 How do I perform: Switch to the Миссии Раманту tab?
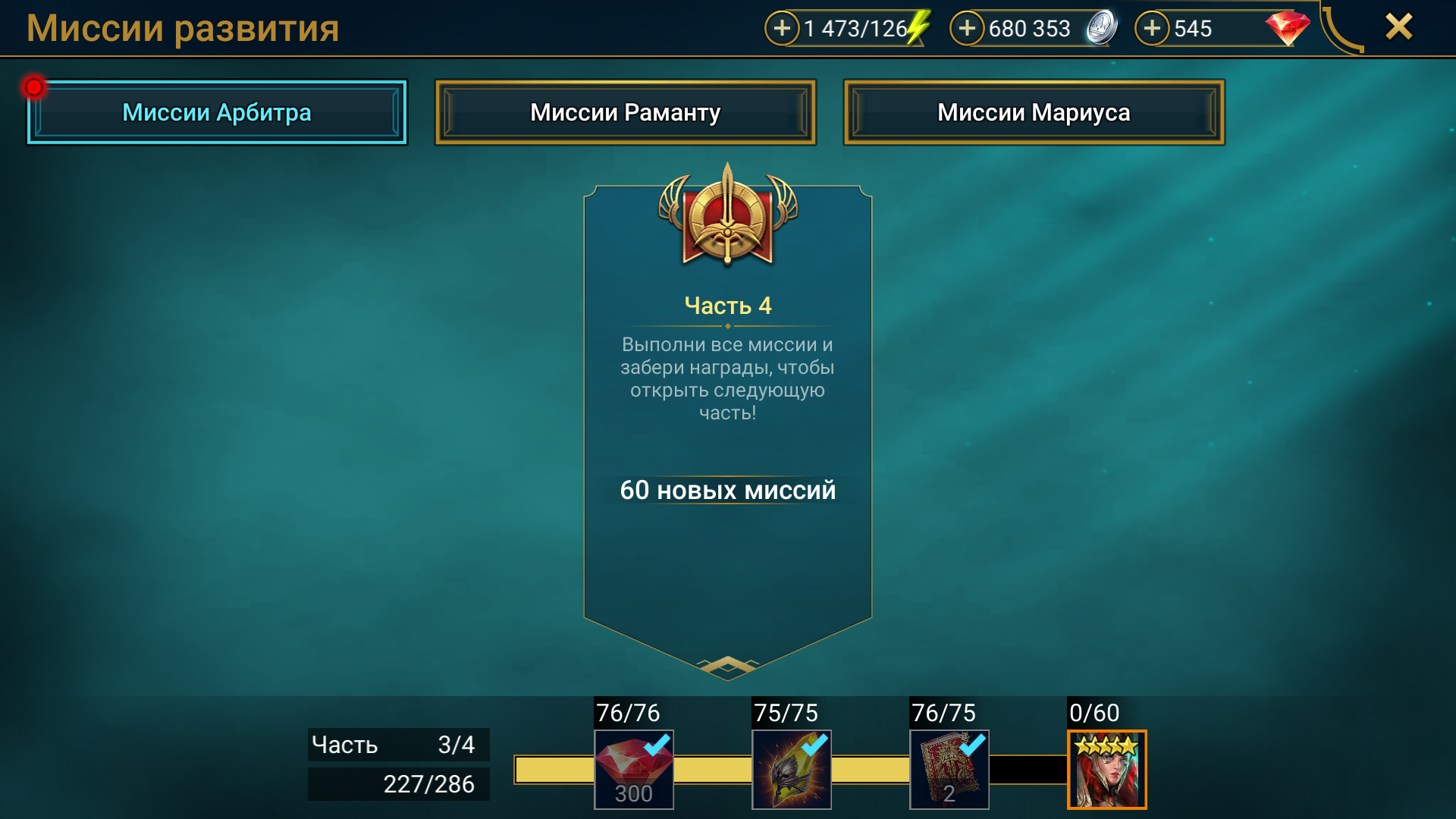tap(626, 112)
